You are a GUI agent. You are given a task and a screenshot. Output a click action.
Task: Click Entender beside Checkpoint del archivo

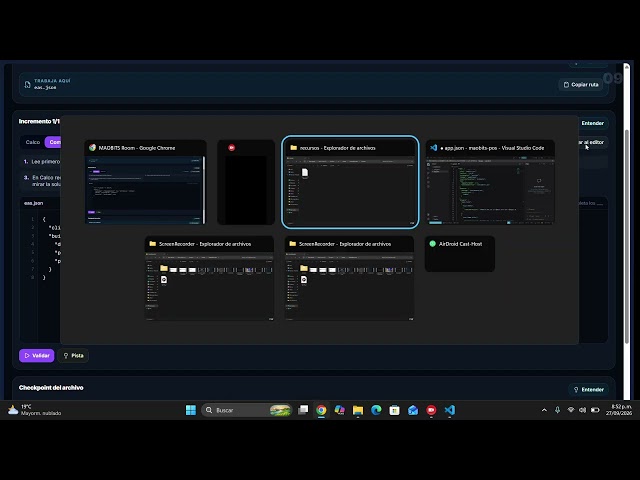(588, 389)
